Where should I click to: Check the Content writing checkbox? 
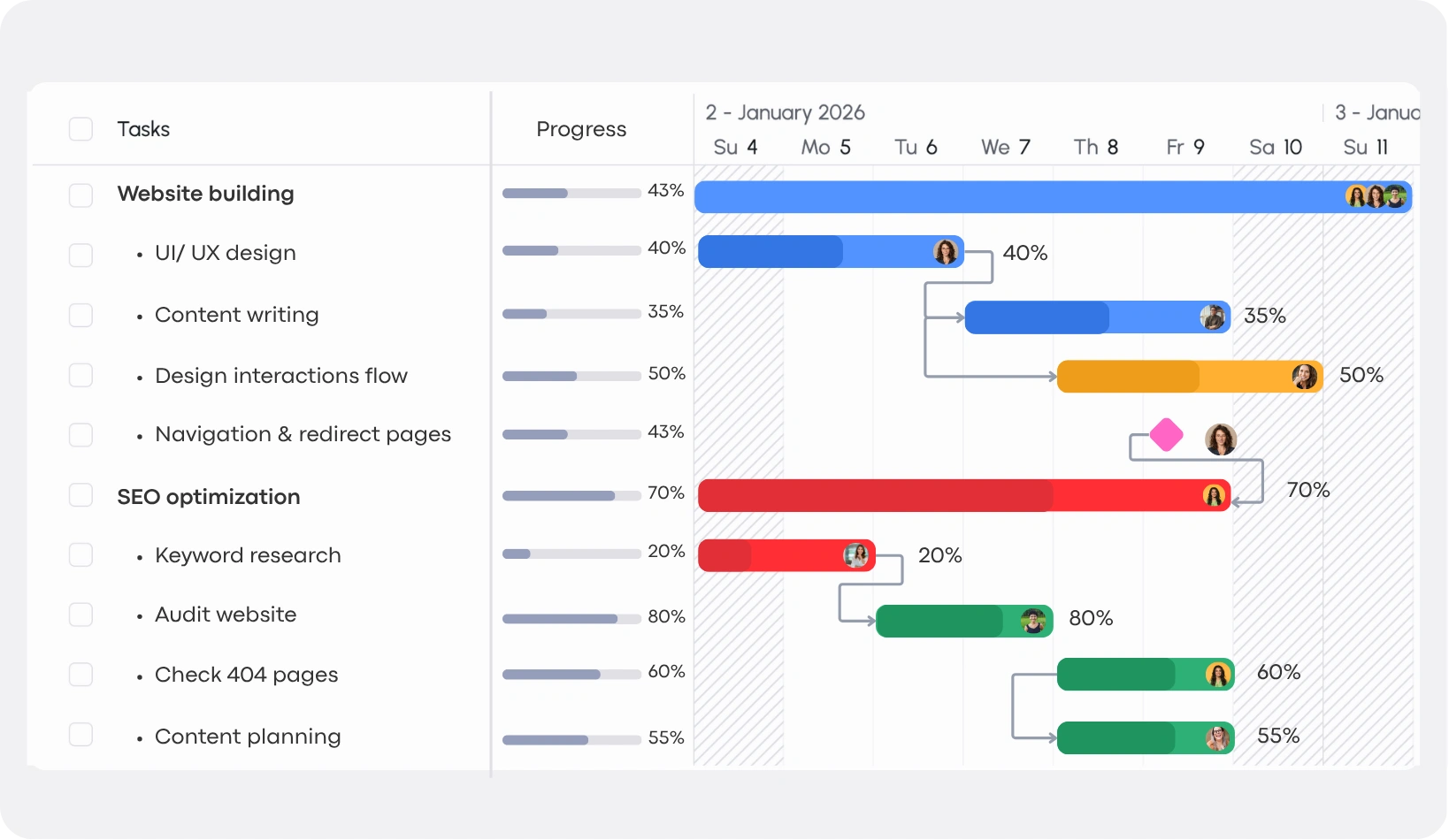[x=80, y=316]
